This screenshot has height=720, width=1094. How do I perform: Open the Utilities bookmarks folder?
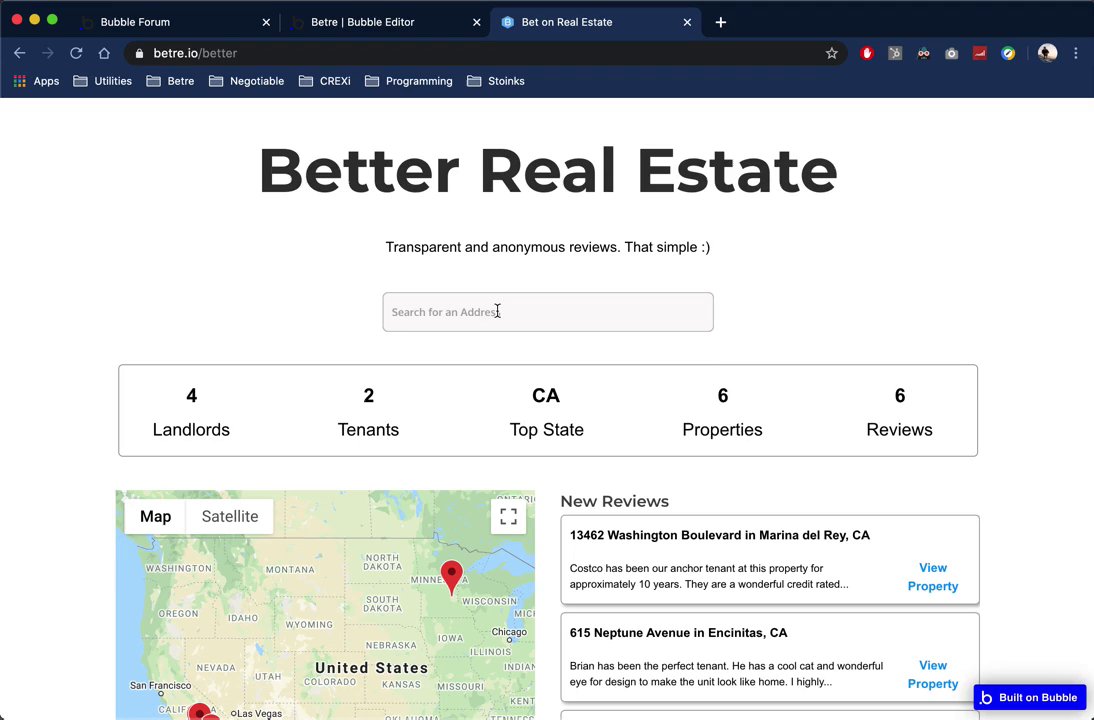[x=103, y=81]
